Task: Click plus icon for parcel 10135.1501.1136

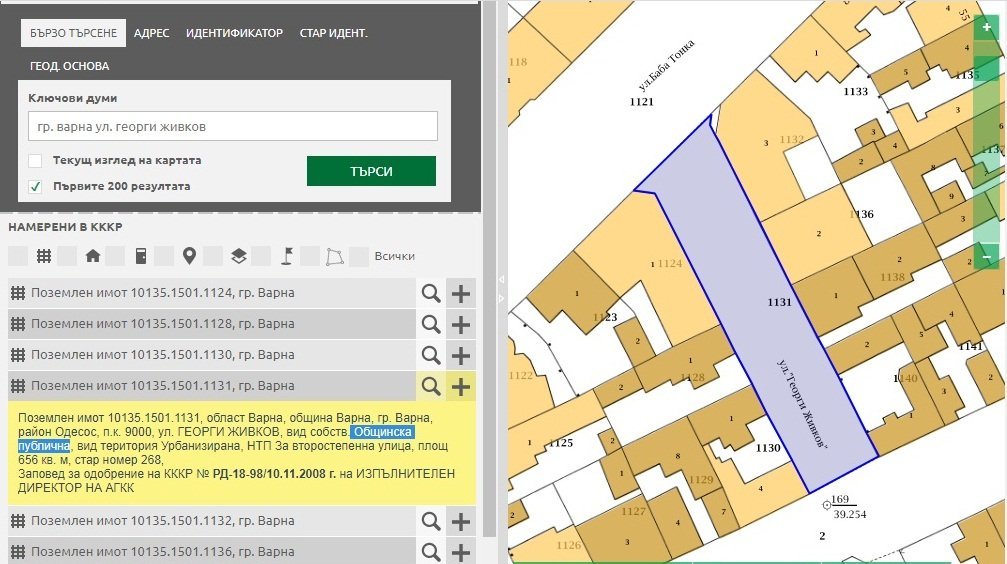Action: 461,551
